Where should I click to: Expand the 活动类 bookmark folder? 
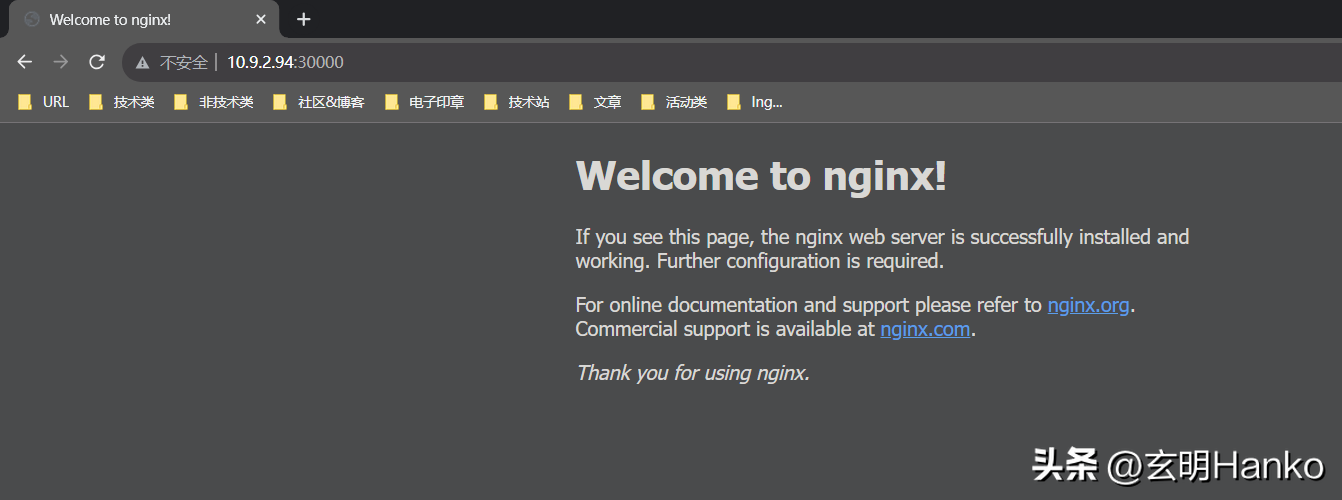pyautogui.click(x=675, y=102)
